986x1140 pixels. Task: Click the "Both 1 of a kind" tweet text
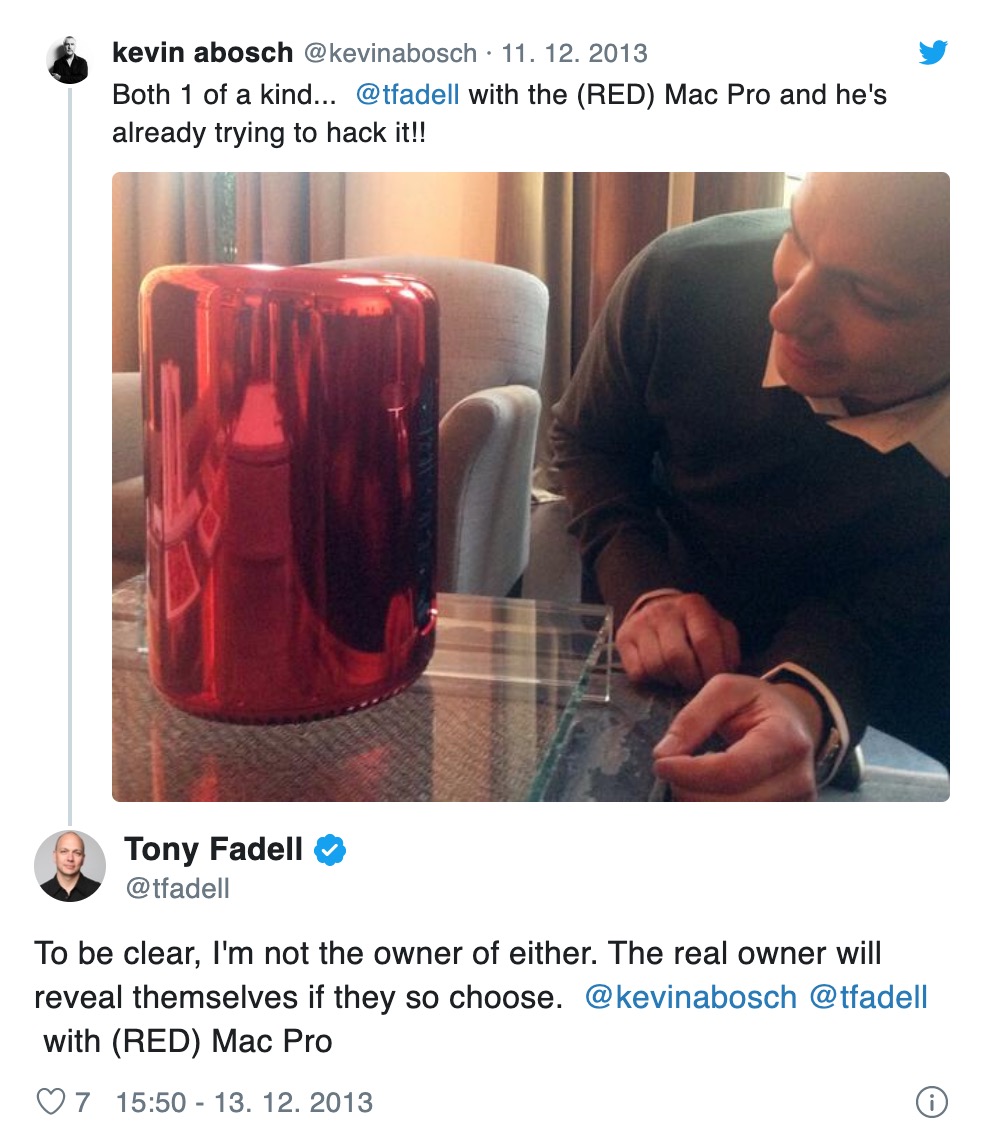pyautogui.click(x=228, y=95)
